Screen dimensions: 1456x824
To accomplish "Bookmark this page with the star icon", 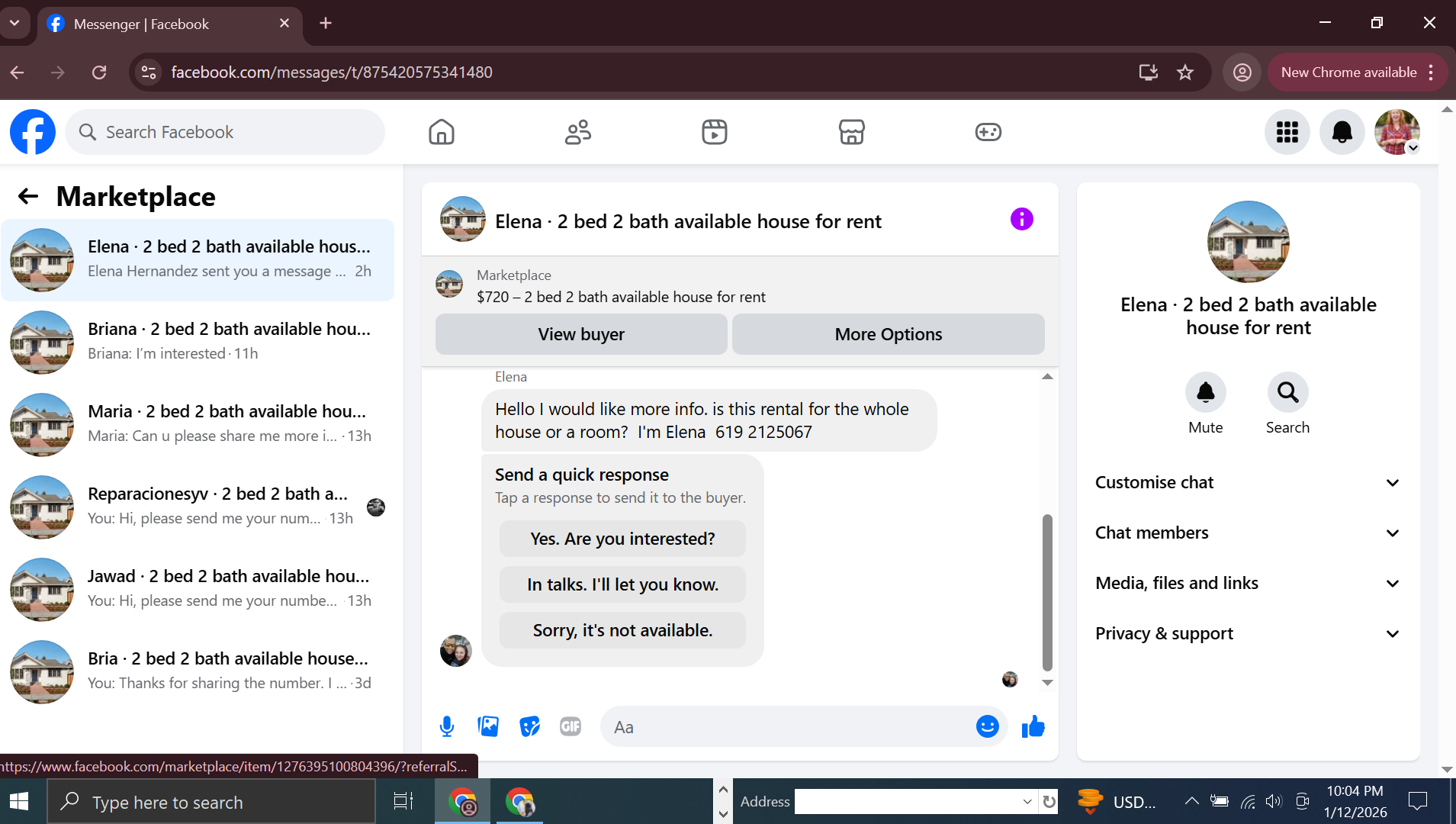I will [x=1184, y=72].
